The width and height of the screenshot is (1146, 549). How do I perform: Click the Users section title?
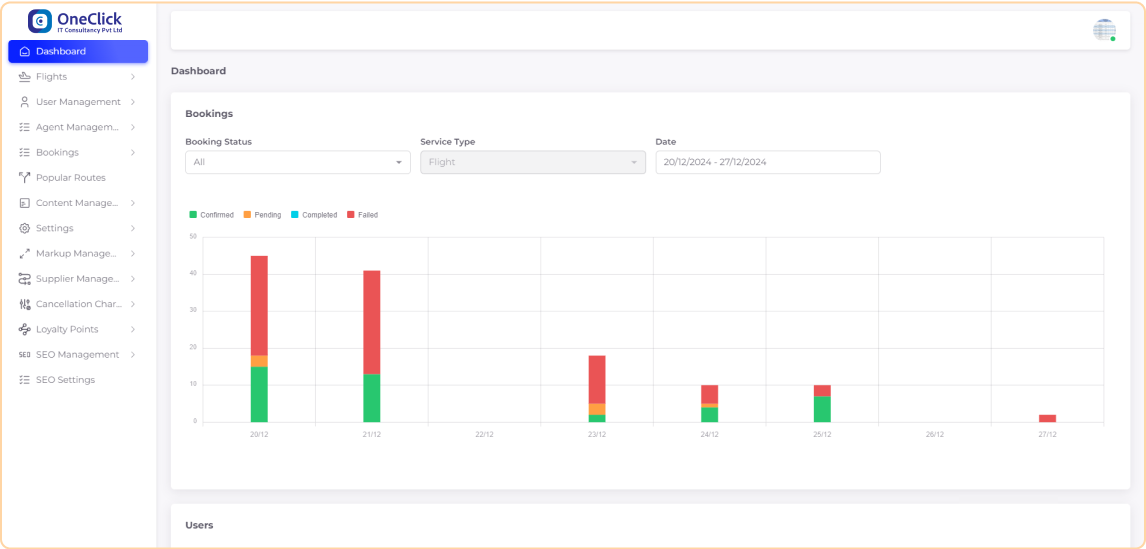[x=200, y=525]
